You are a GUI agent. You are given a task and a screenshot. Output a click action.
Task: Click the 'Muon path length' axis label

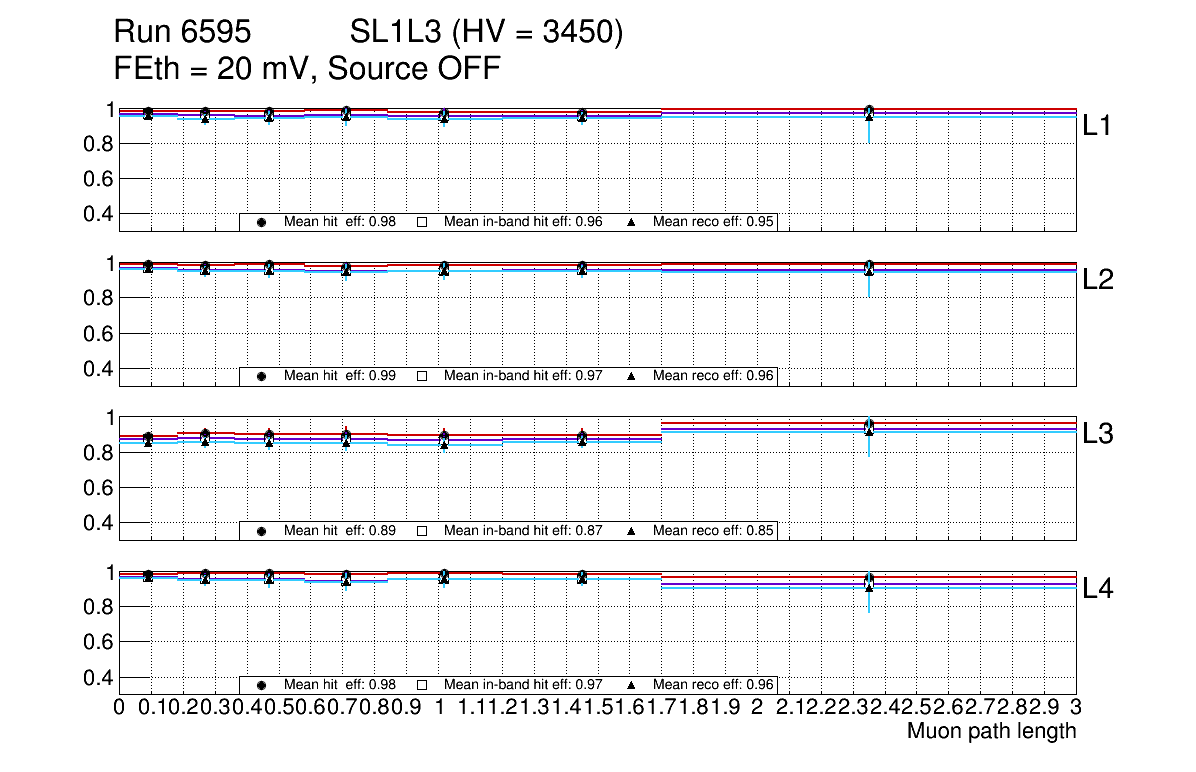coord(991,731)
